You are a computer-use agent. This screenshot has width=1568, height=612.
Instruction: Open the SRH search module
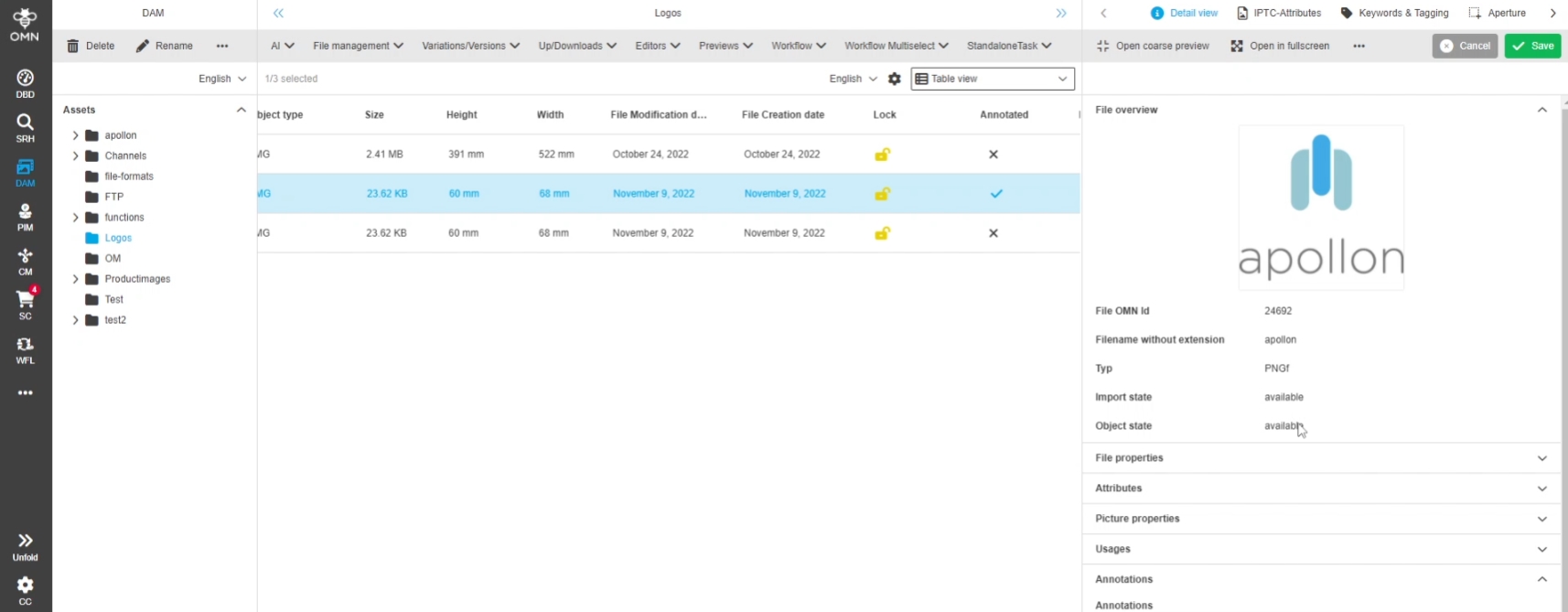[25, 128]
